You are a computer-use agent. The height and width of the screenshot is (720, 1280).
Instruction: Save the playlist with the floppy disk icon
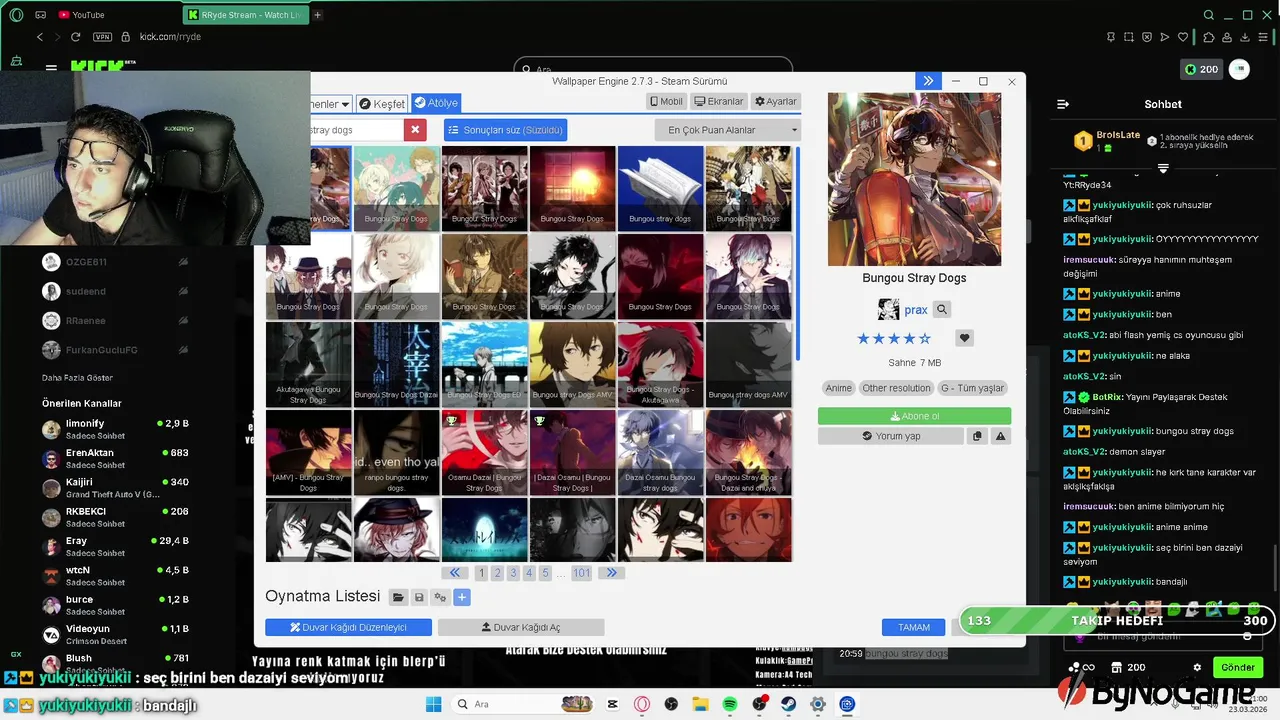coord(419,597)
